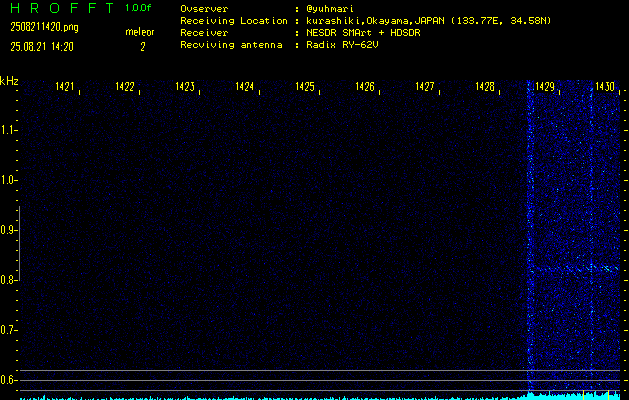Click the observer name @yuhmari
The height and width of the screenshot is (400, 629).
[330, 9]
